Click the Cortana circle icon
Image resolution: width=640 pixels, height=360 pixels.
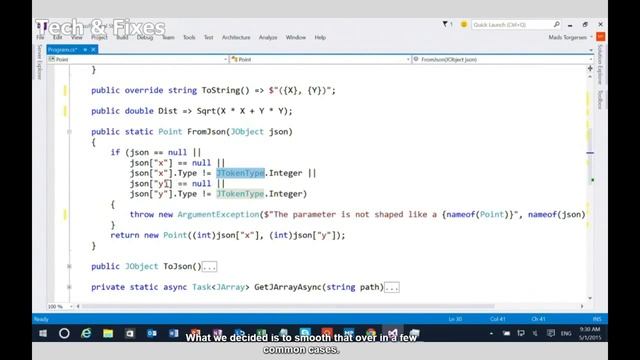[x=64, y=333]
